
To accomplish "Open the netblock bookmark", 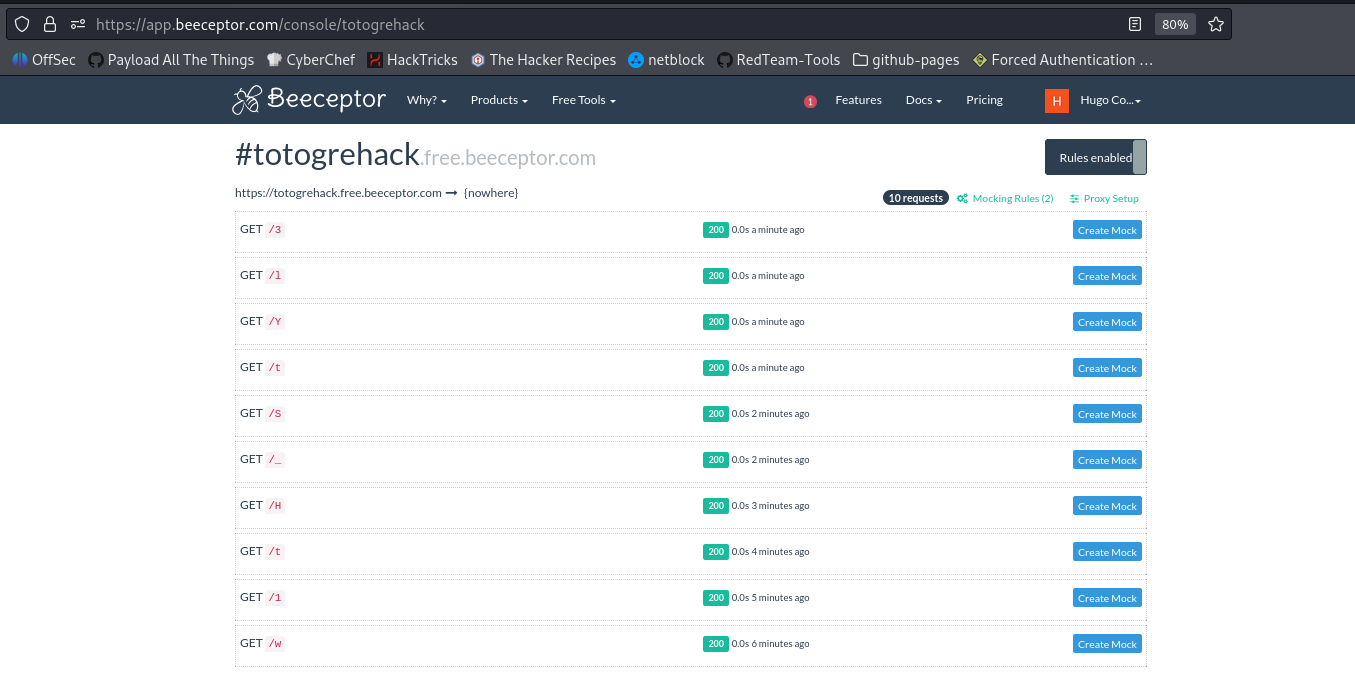I will click(x=666, y=60).
